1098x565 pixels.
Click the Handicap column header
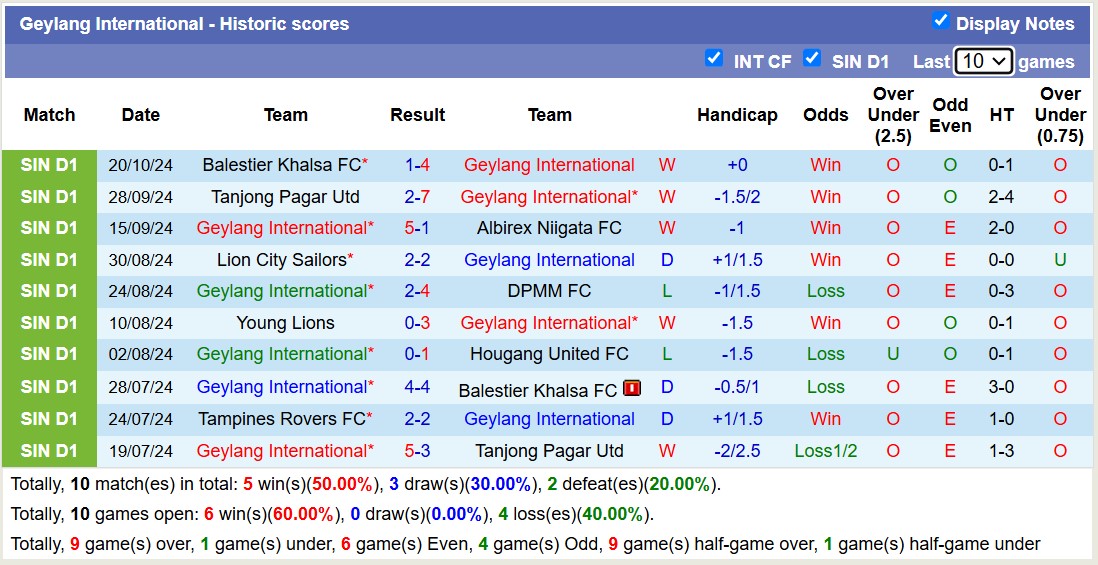click(x=737, y=115)
